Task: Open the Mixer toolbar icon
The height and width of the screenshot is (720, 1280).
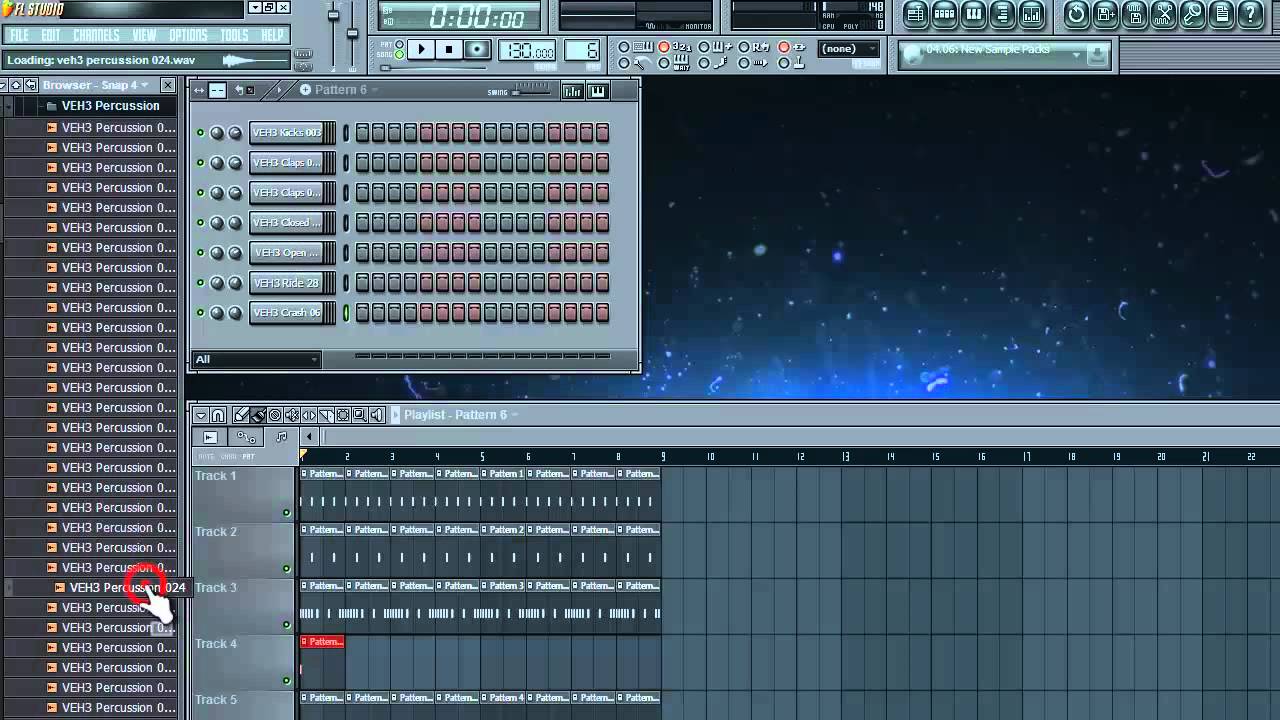Action: pyautogui.click(x=1031, y=14)
